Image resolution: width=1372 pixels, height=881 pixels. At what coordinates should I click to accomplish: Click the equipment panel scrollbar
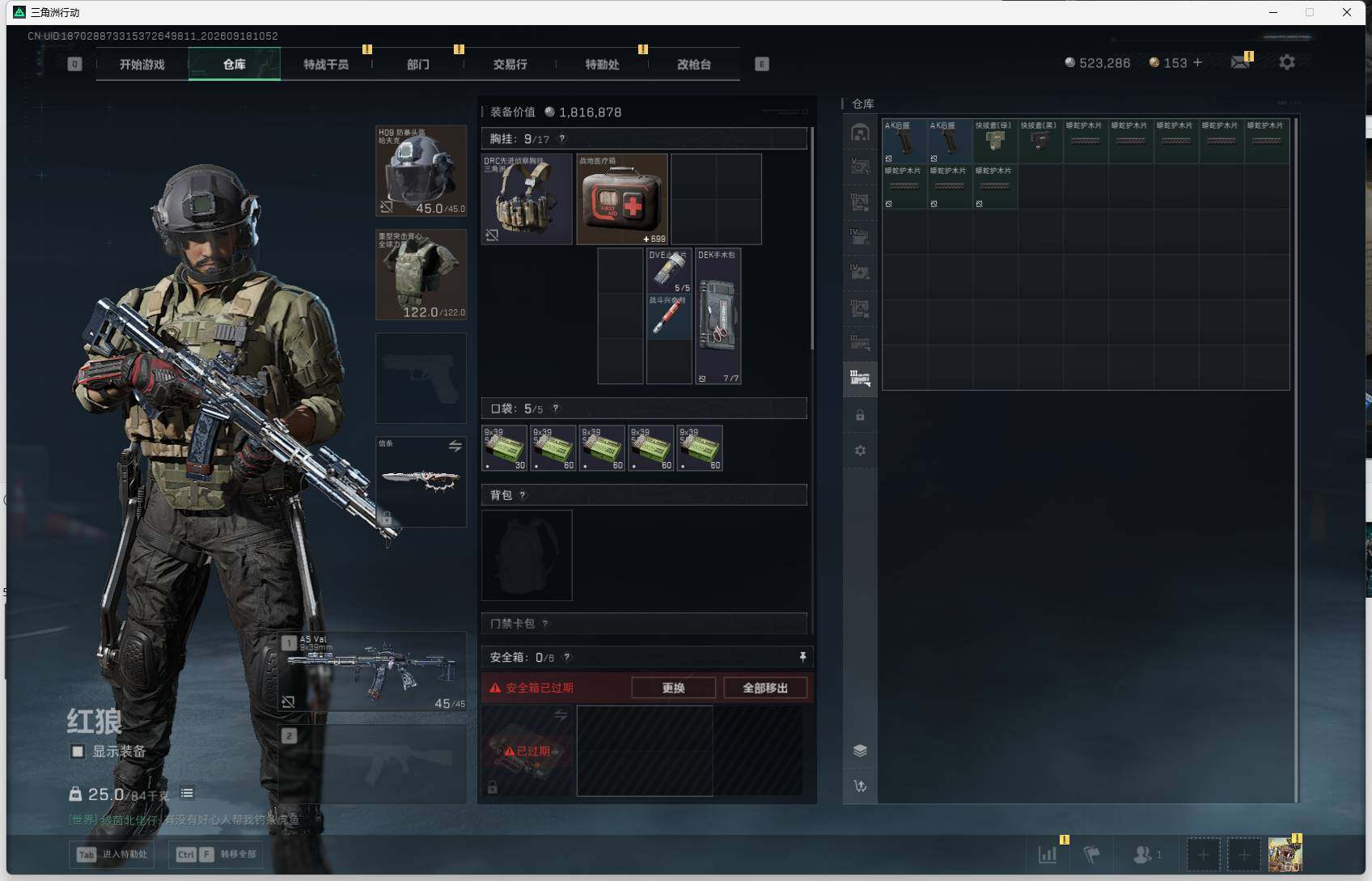coord(811,239)
